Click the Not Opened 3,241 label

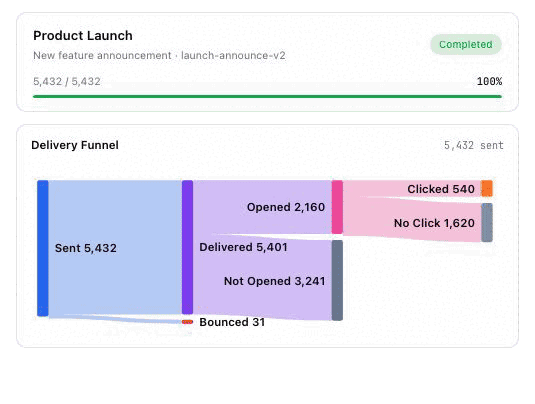pyautogui.click(x=274, y=281)
